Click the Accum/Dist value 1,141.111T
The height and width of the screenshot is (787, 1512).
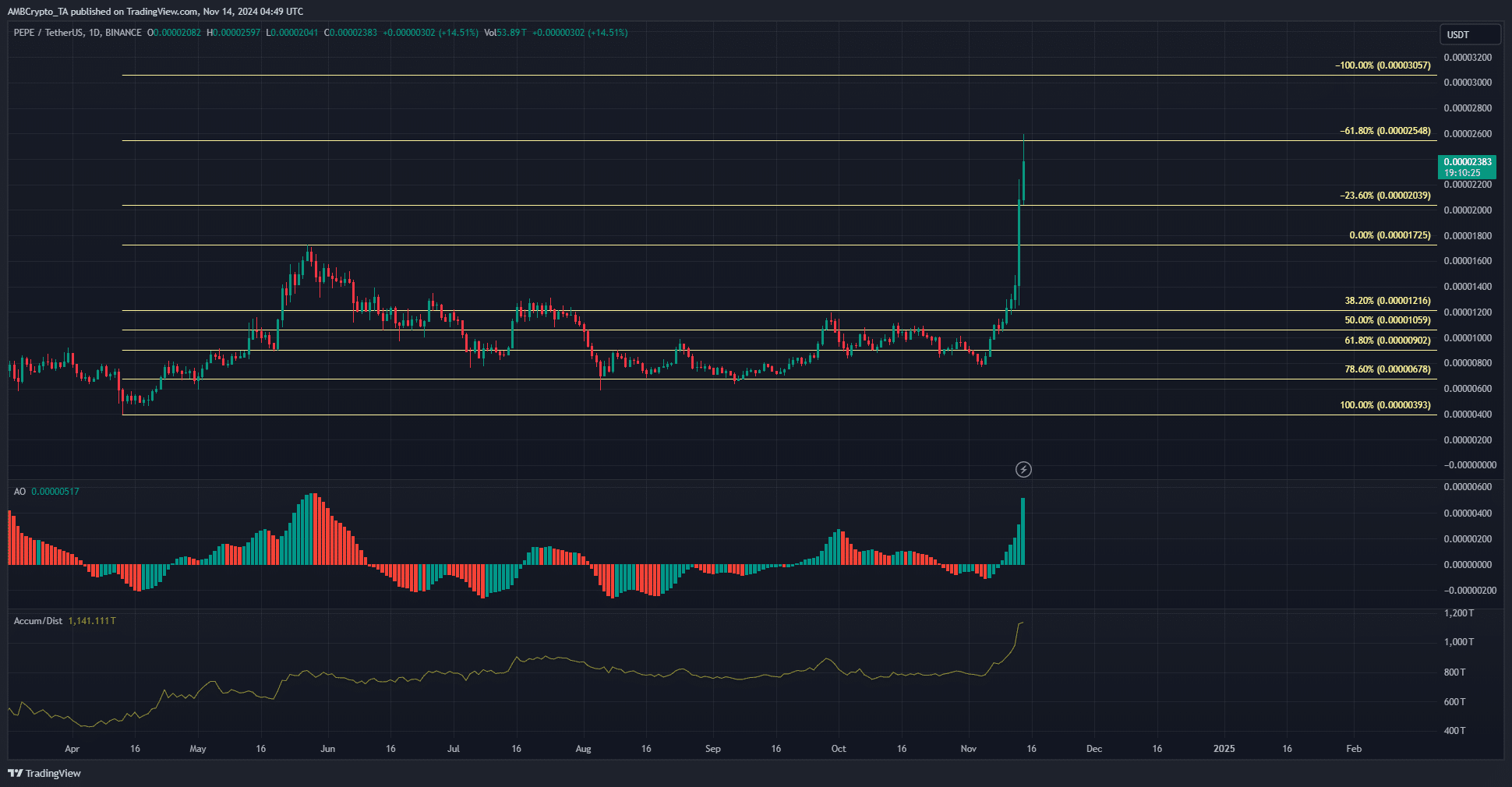tap(92, 621)
